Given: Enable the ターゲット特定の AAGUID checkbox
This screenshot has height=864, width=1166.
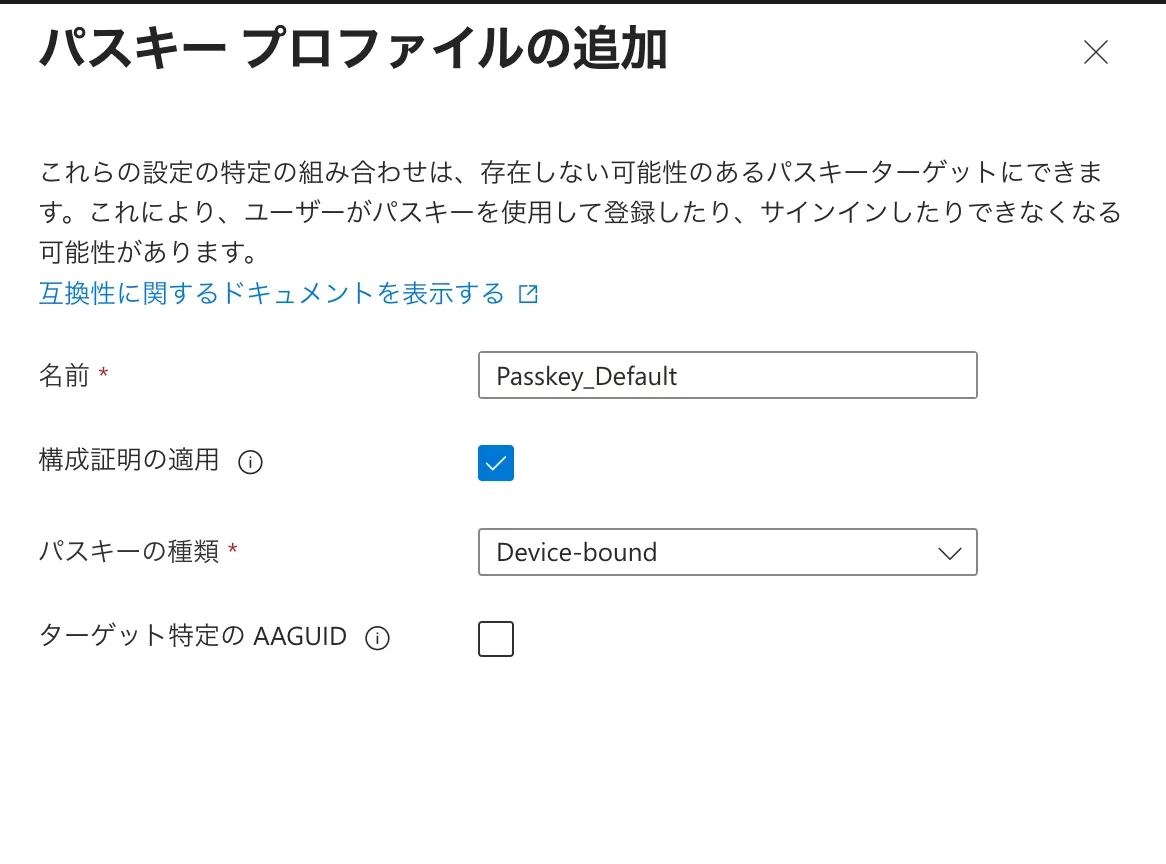Looking at the screenshot, I should [496, 639].
